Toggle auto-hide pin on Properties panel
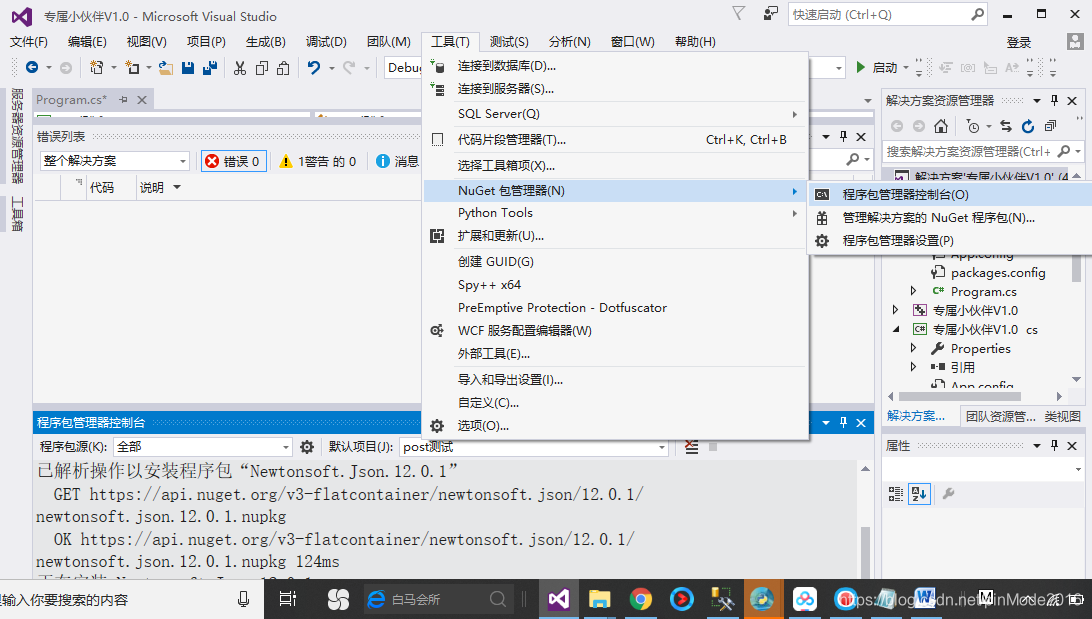The width and height of the screenshot is (1092, 619). [x=1054, y=445]
